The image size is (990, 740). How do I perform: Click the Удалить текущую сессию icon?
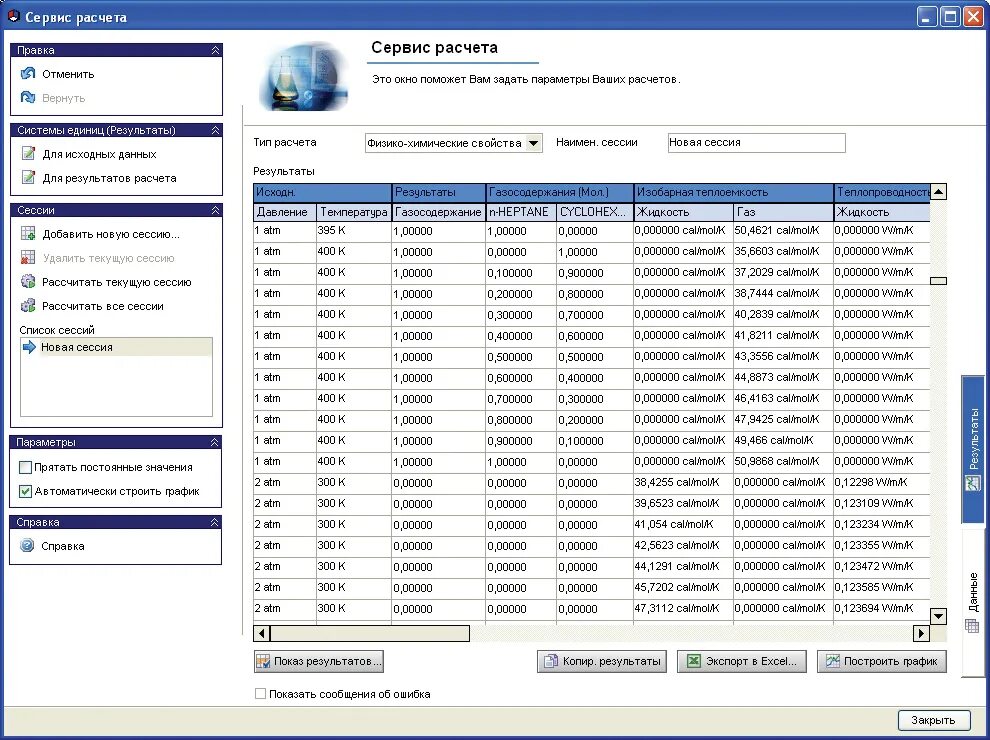pos(28,258)
